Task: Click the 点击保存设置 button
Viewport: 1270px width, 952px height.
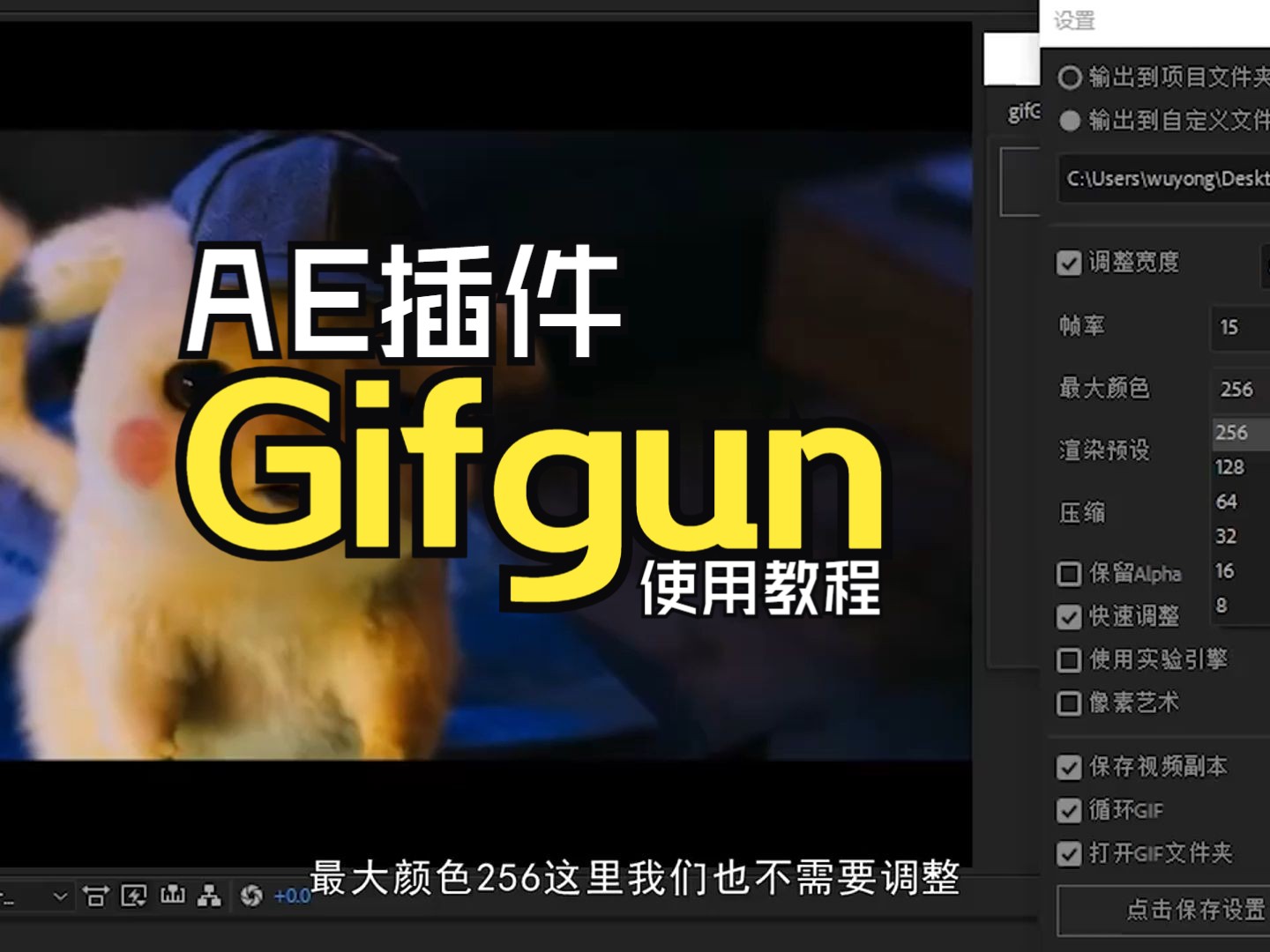Action: pos(1164,910)
